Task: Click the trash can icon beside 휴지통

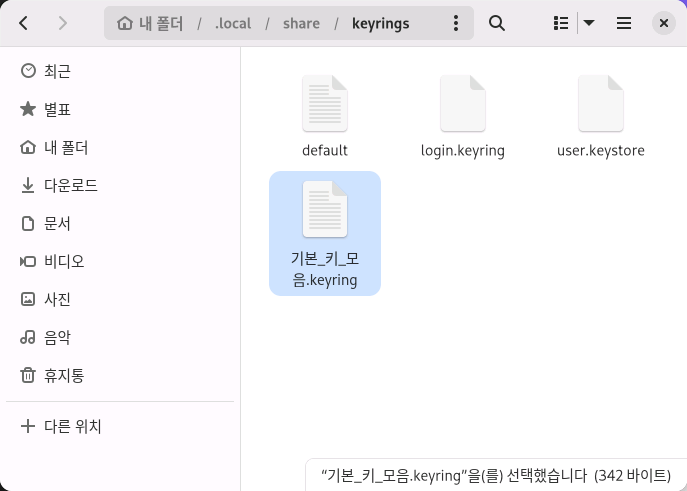Action: point(28,375)
